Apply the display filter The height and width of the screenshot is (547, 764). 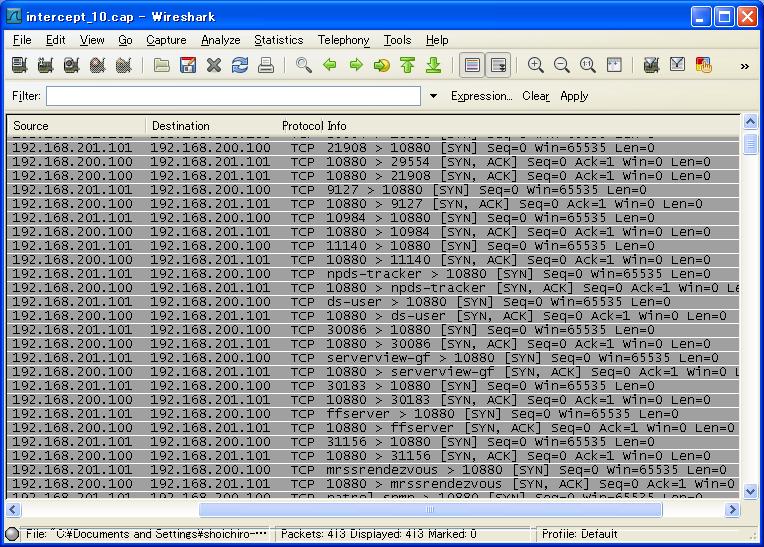tap(574, 96)
